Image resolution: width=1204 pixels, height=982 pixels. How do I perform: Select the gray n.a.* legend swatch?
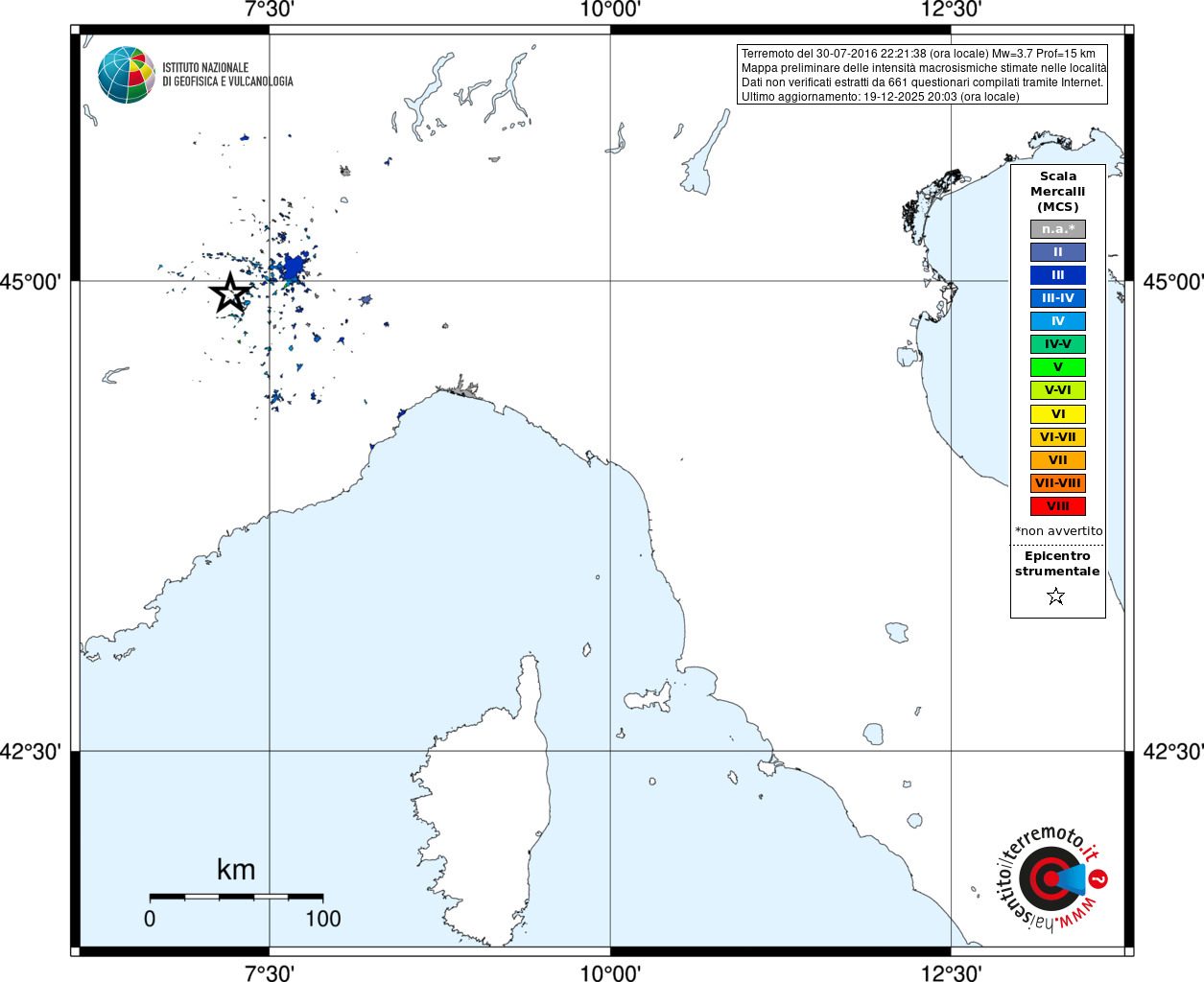coord(1058,229)
